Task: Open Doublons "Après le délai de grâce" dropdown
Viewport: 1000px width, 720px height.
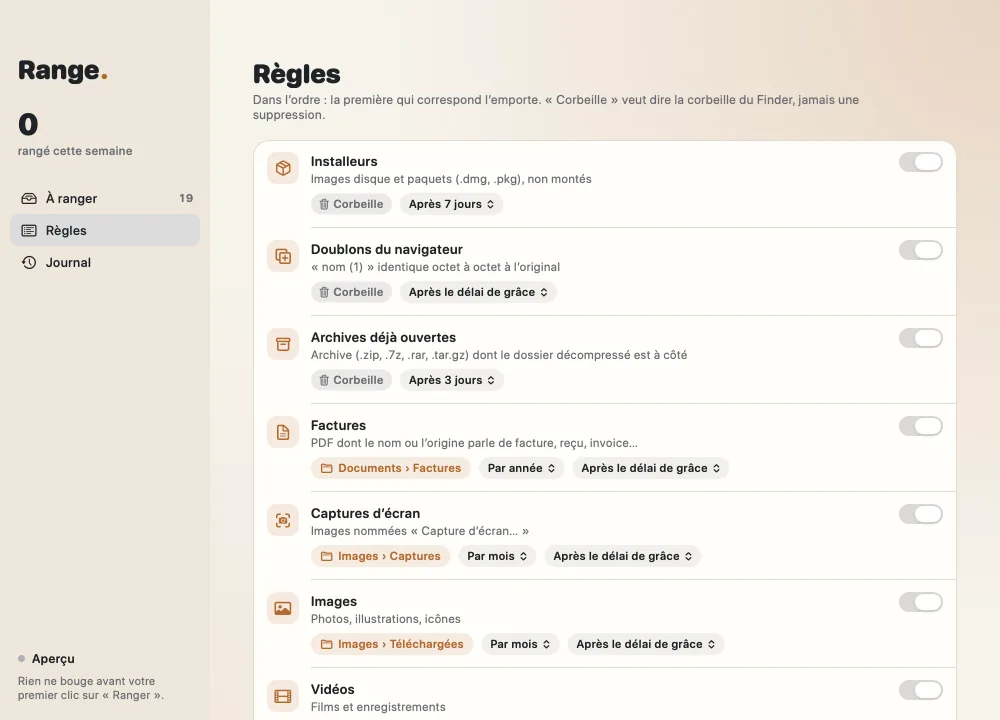Action: click(478, 292)
